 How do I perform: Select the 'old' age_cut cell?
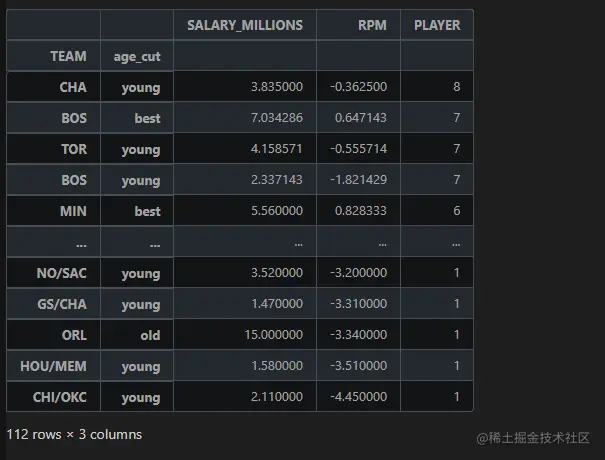150,335
